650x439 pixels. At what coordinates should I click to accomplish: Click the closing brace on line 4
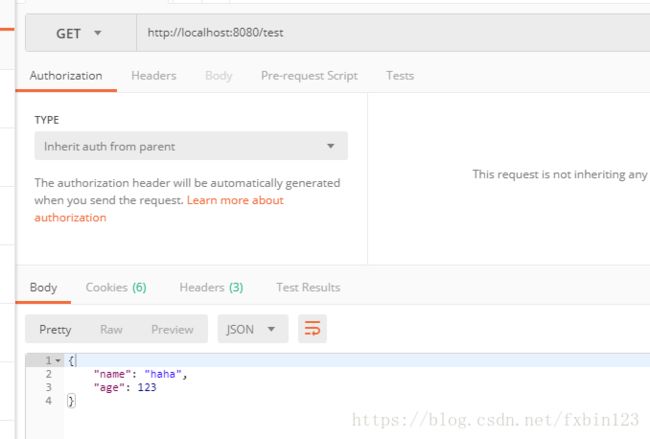71,401
